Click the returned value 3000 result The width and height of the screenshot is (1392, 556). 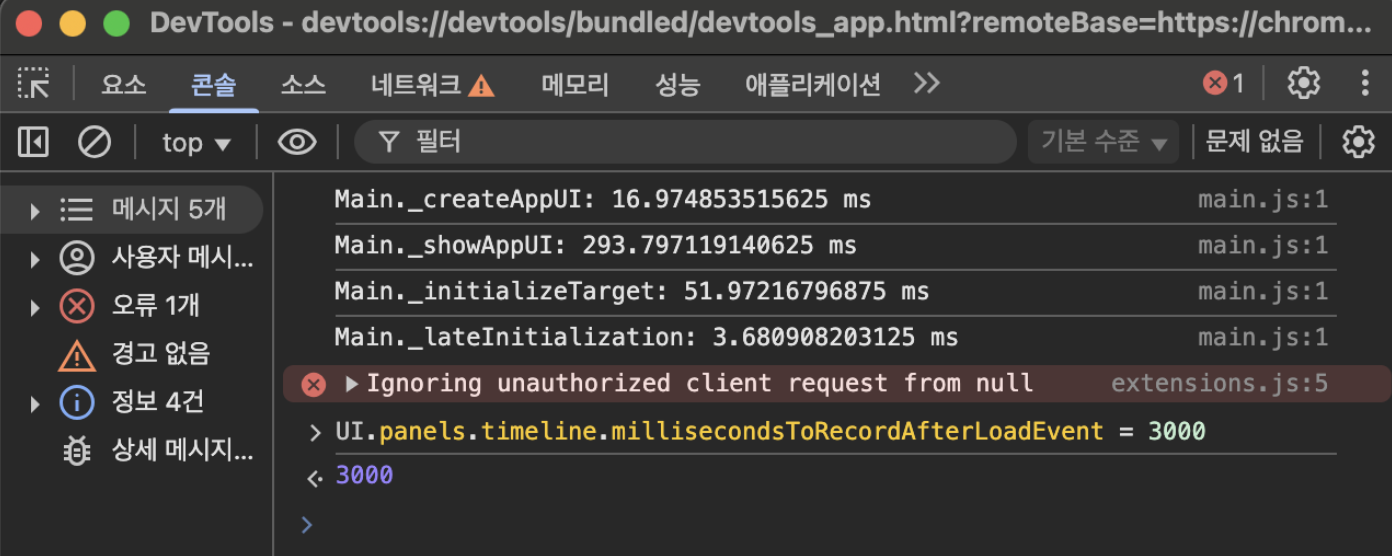(364, 476)
